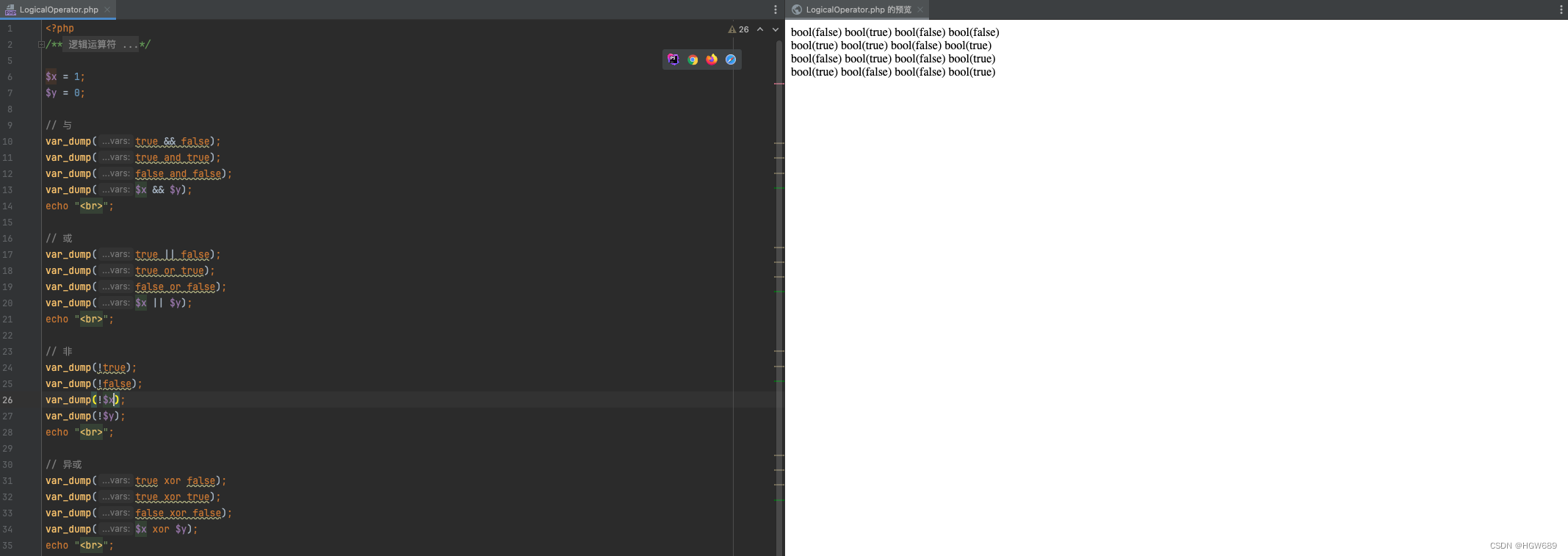The width and height of the screenshot is (1568, 556).
Task: Click comment '// 或' on line 16
Action: [x=59, y=239]
